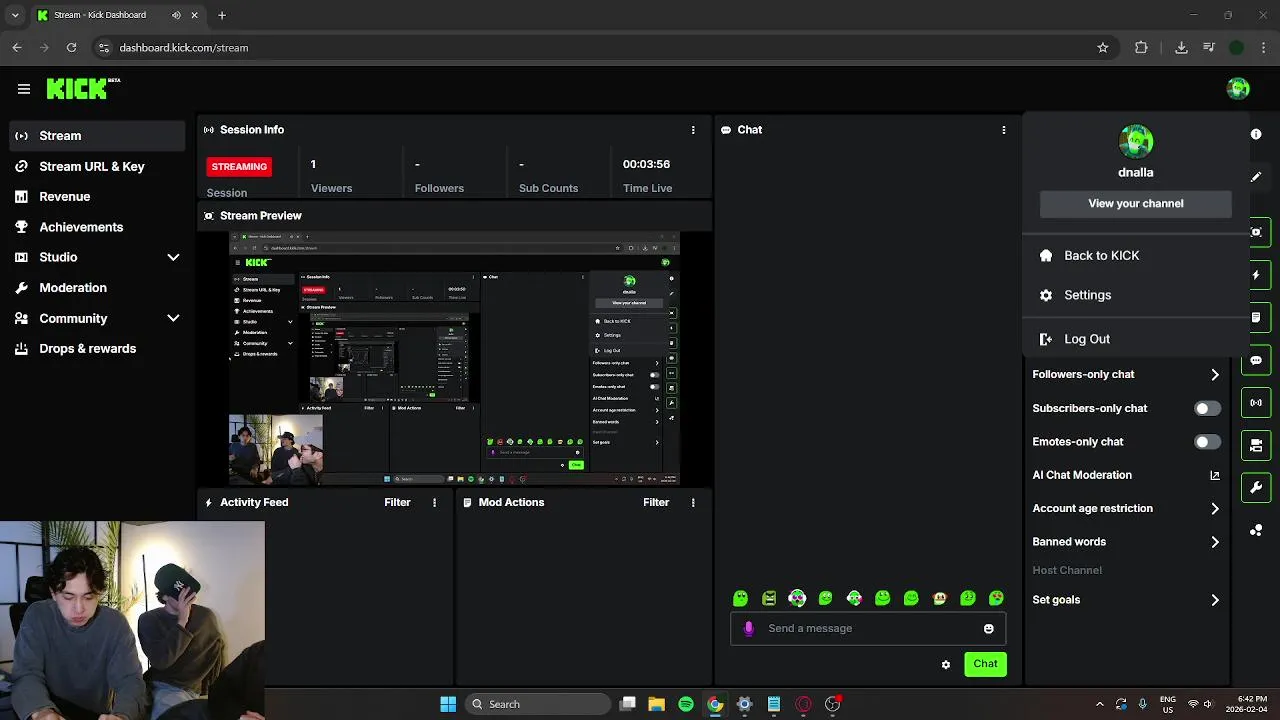Open Activity Feed Filter dropdown
The image size is (1280, 720).
point(397,503)
